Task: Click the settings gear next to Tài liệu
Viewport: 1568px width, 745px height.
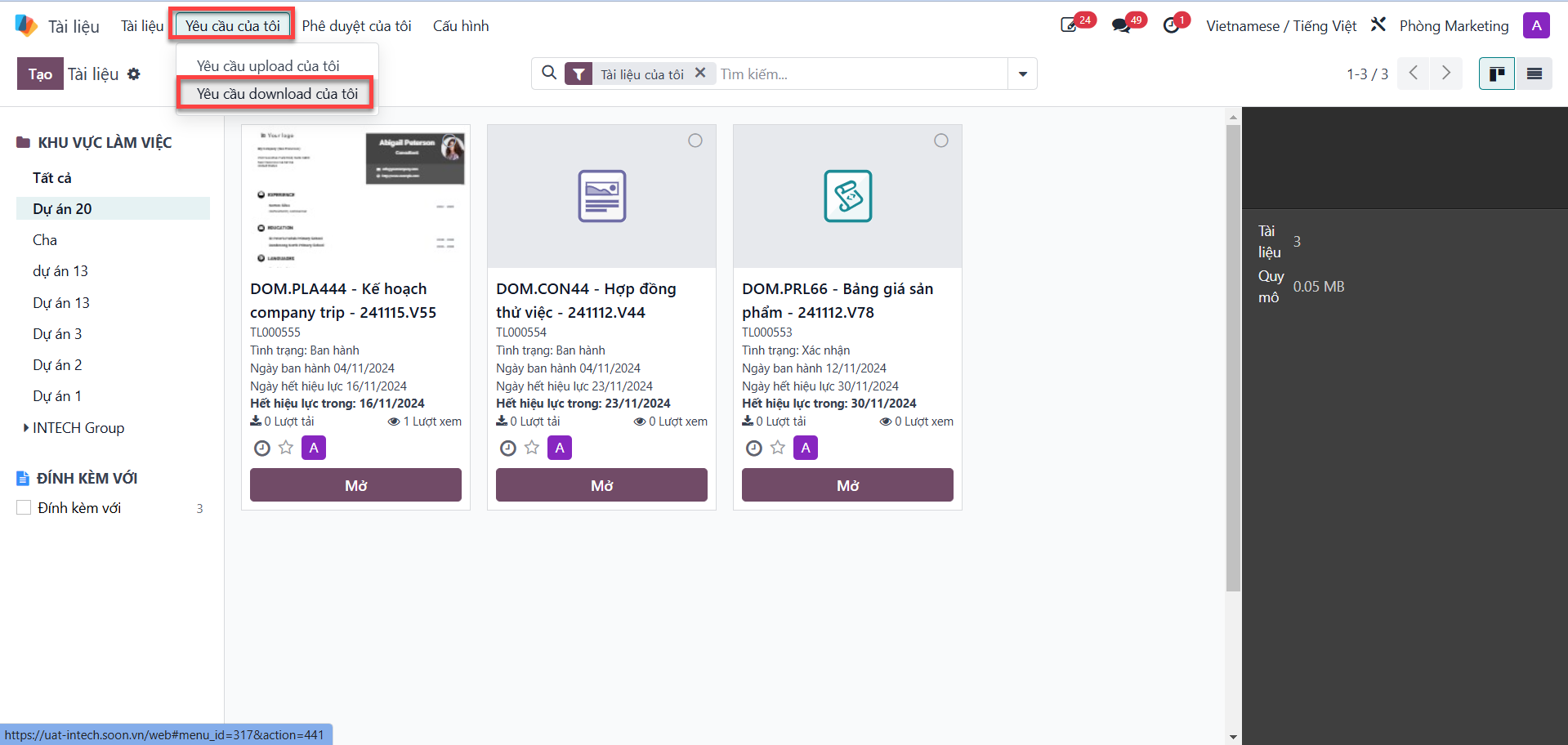Action: 134,74
